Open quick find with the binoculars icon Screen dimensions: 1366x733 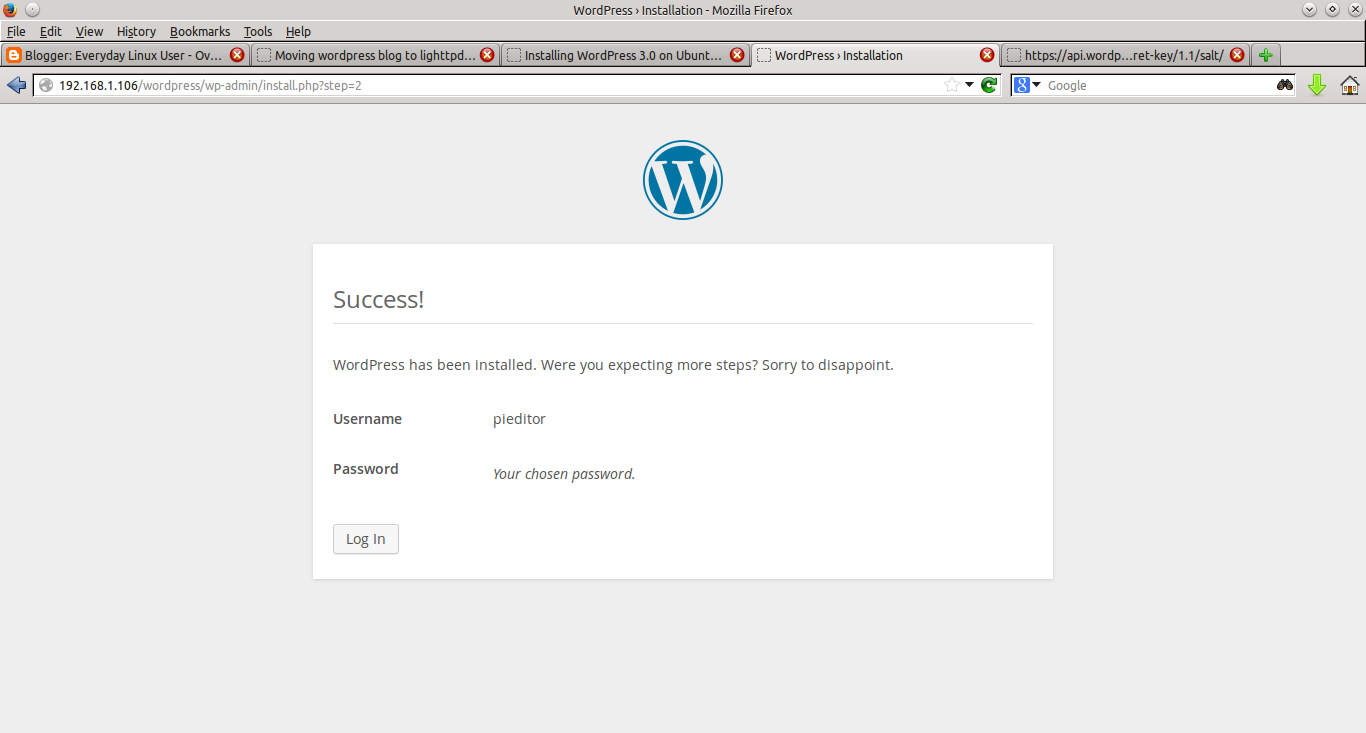pos(1284,85)
